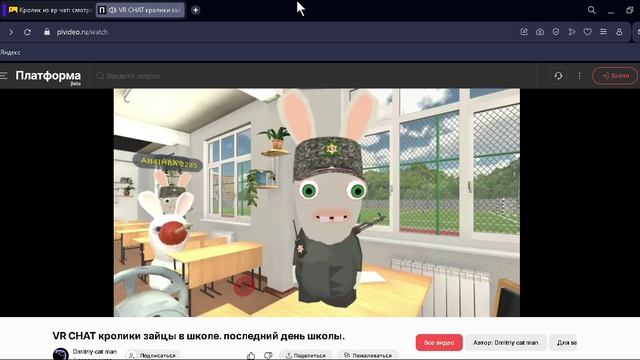Open the three-dot more options menu
The width and height of the screenshot is (640, 360).
[580, 76]
